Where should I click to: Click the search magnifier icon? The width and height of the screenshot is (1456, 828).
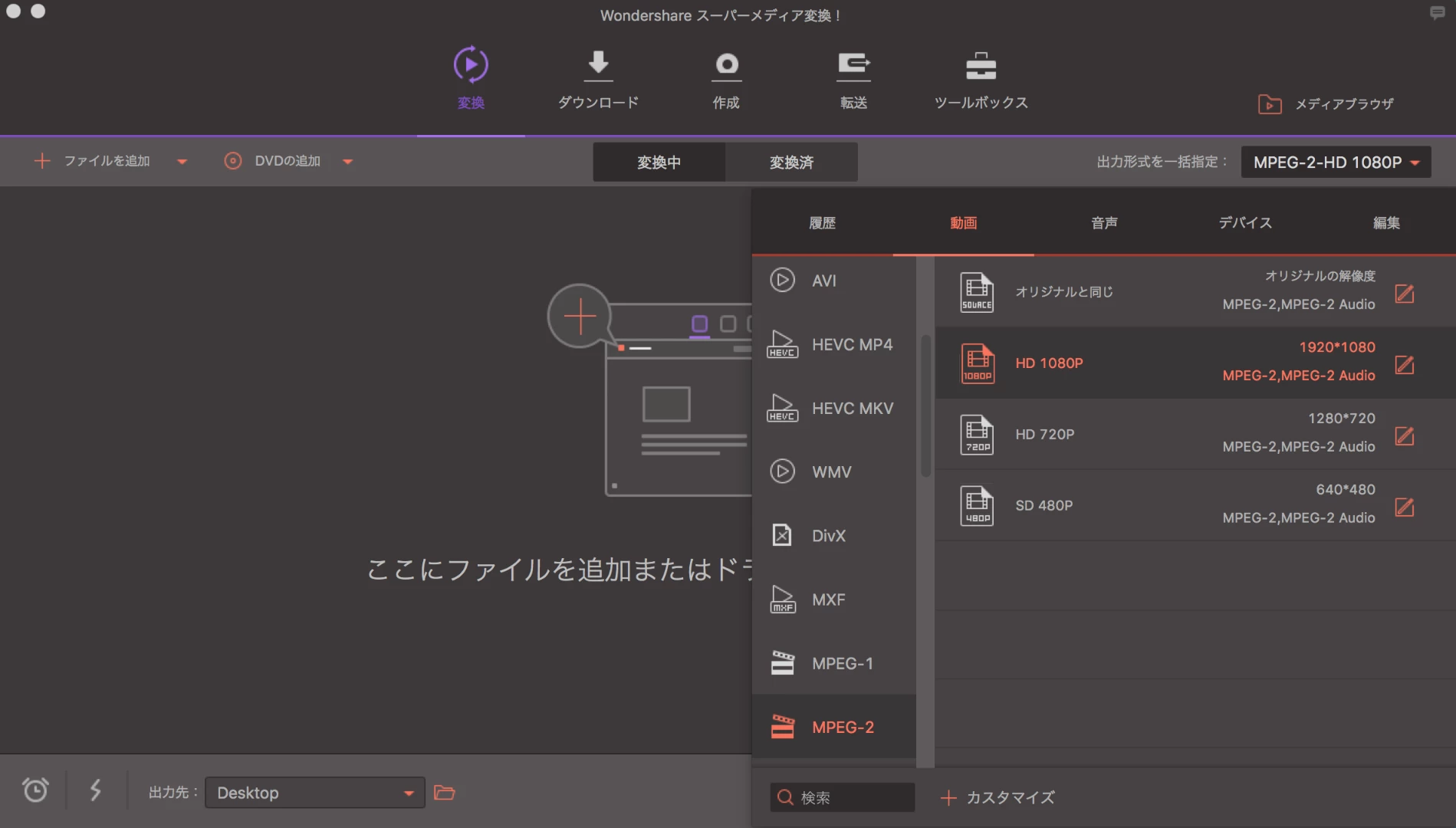pos(785,797)
